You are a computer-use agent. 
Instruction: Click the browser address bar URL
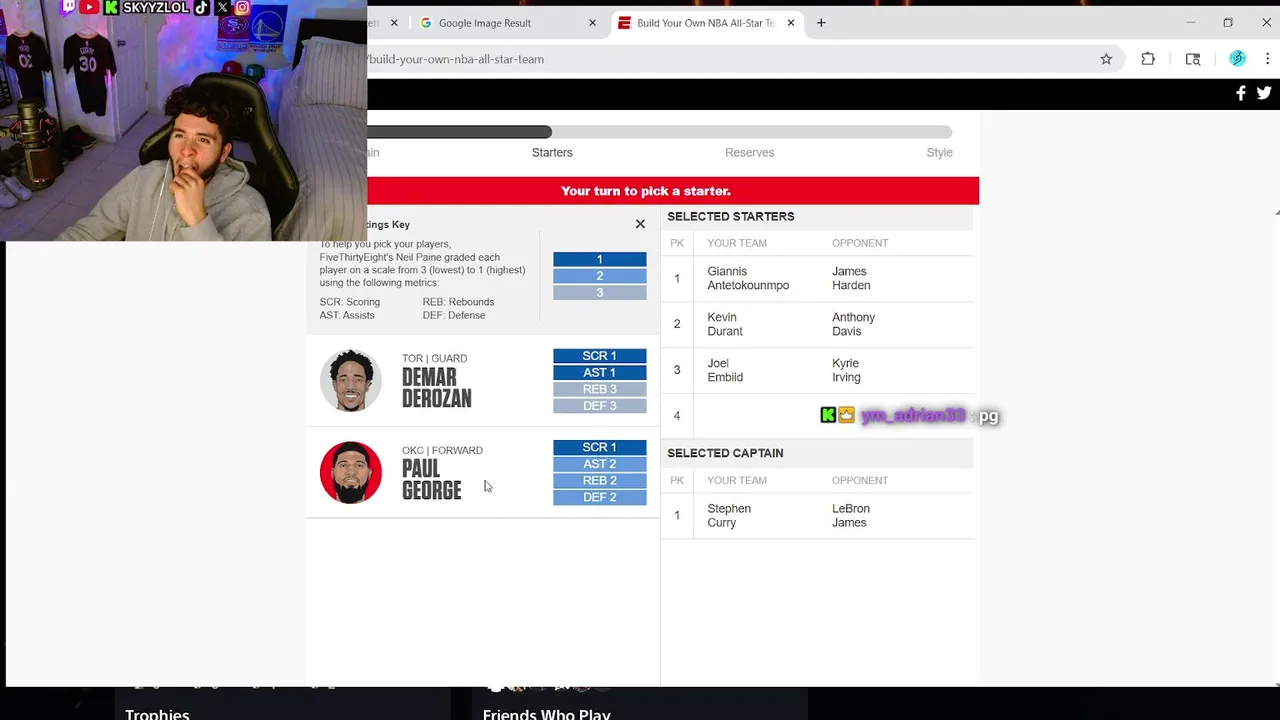456,59
